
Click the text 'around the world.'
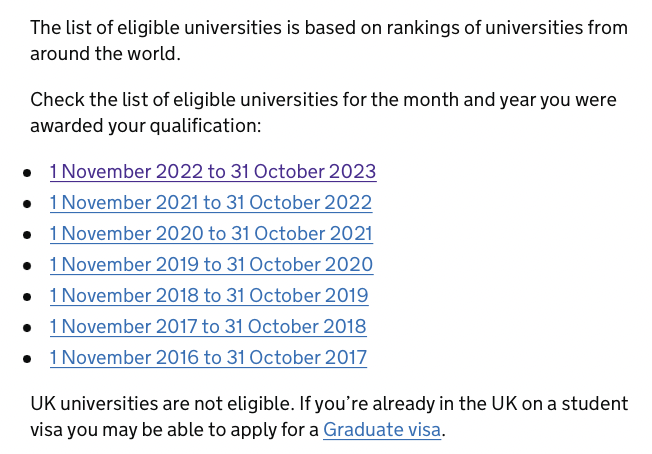pyautogui.click(x=105, y=54)
